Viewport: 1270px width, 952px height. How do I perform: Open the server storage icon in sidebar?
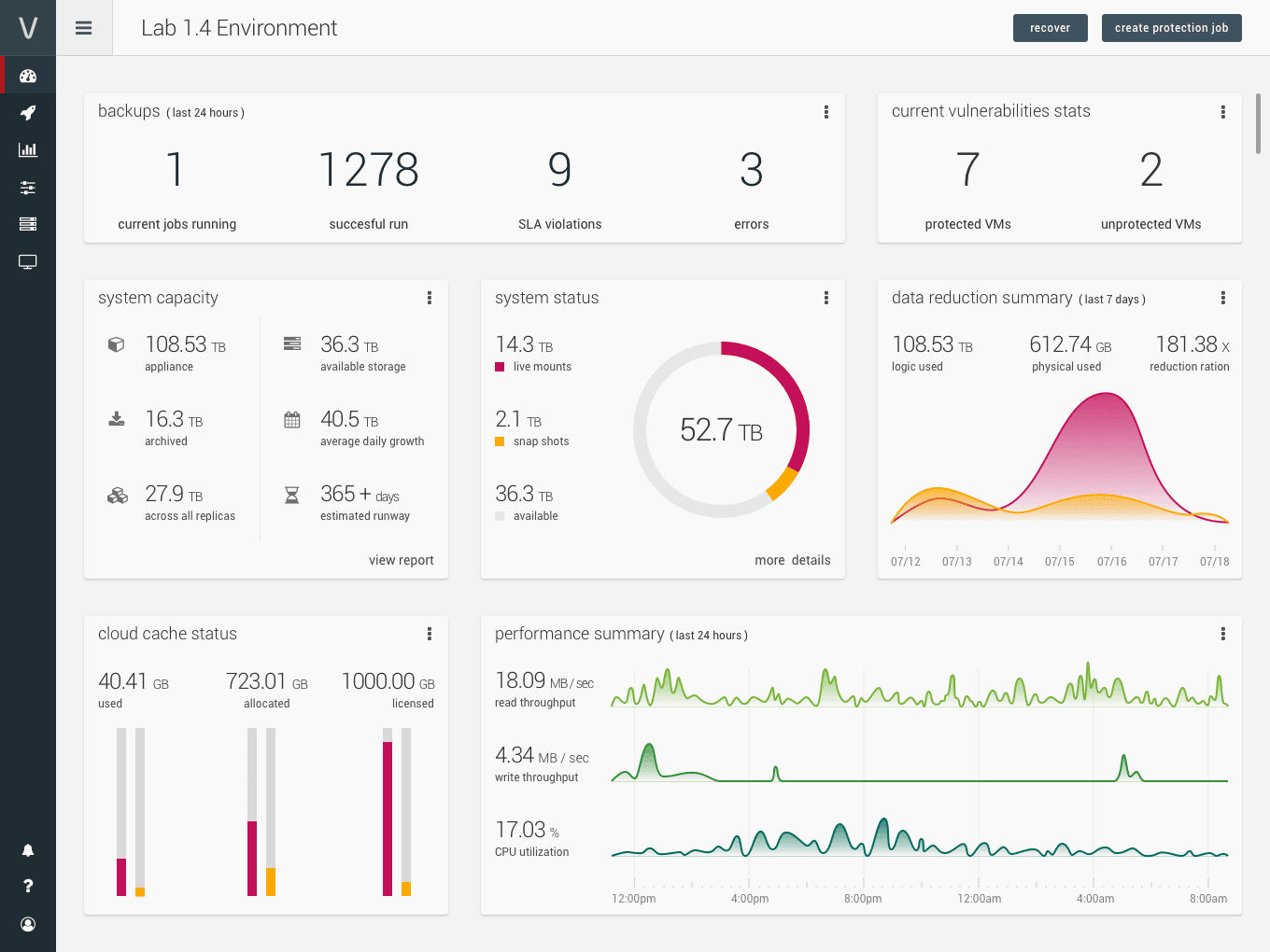point(28,224)
